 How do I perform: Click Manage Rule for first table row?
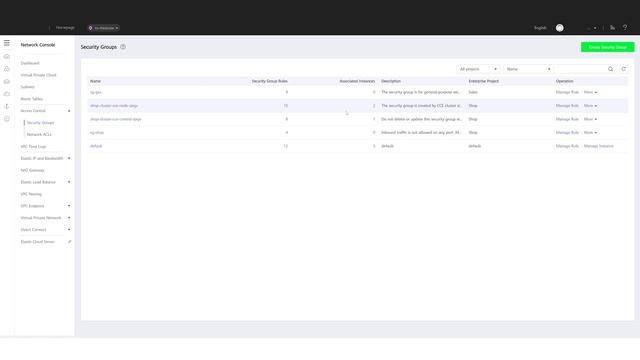tap(567, 92)
